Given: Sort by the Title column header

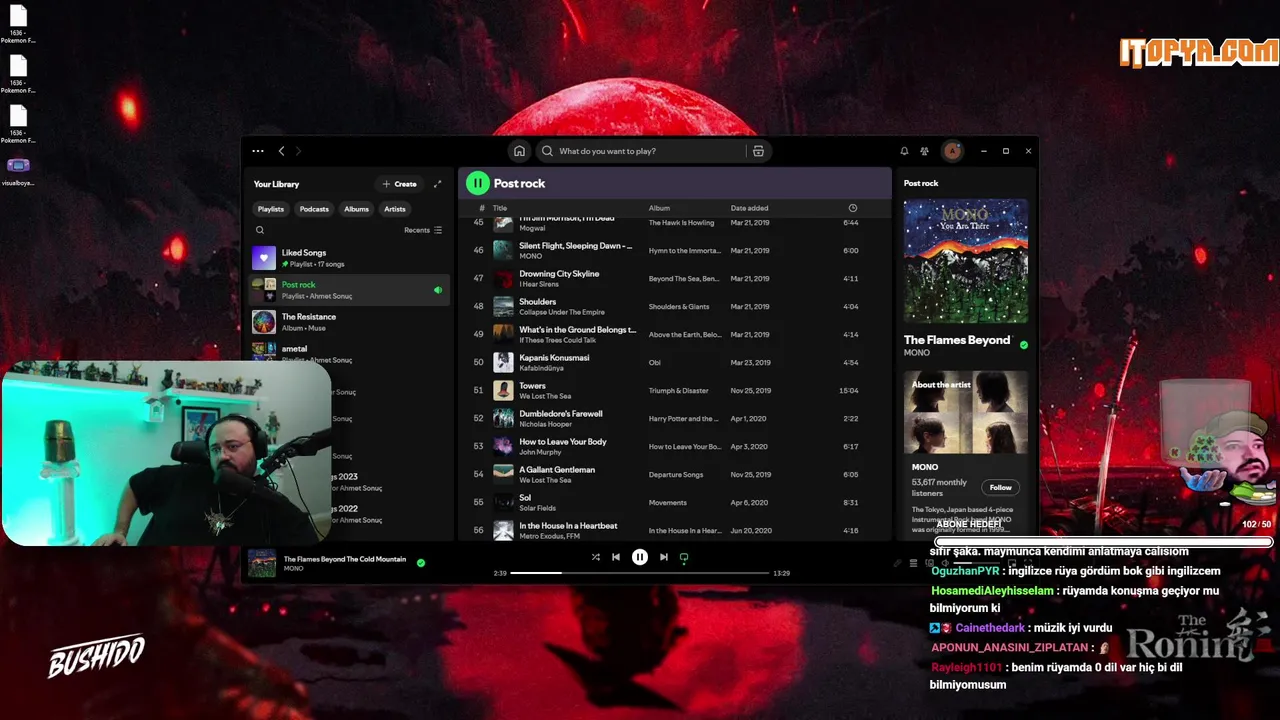Looking at the screenshot, I should pos(500,208).
